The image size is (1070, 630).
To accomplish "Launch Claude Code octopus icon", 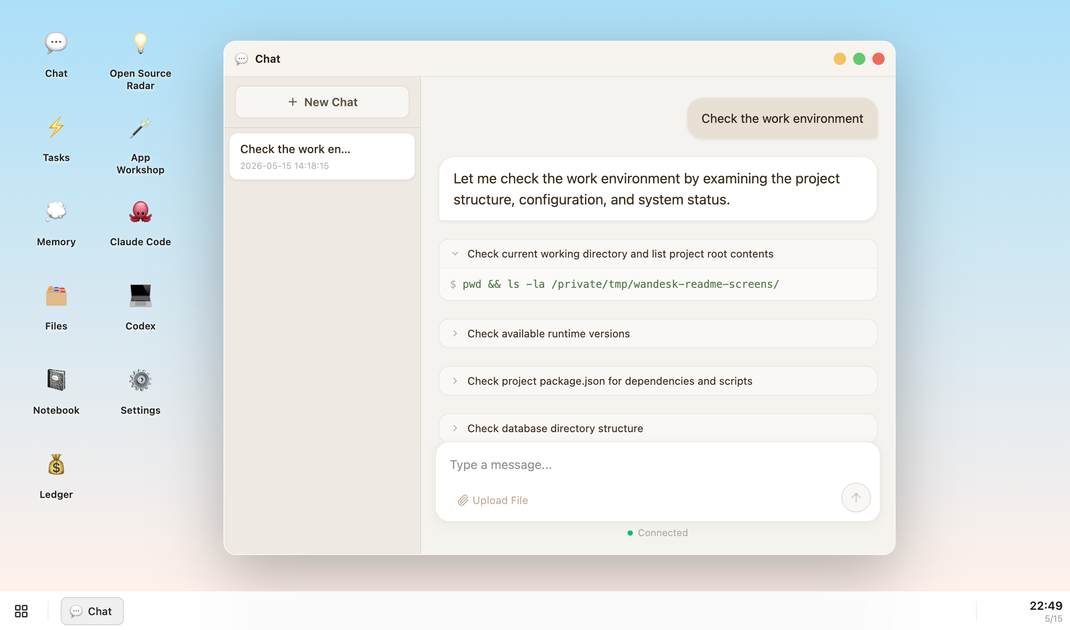I will coord(140,212).
